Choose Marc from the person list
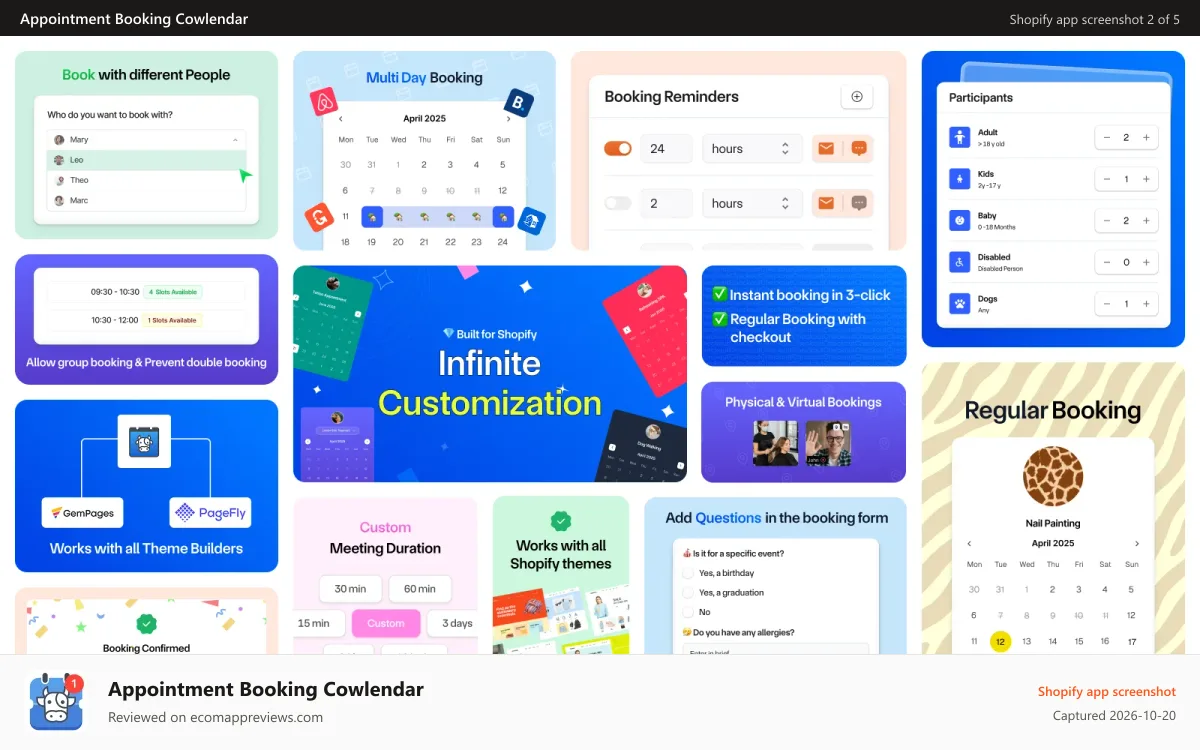 pos(146,200)
